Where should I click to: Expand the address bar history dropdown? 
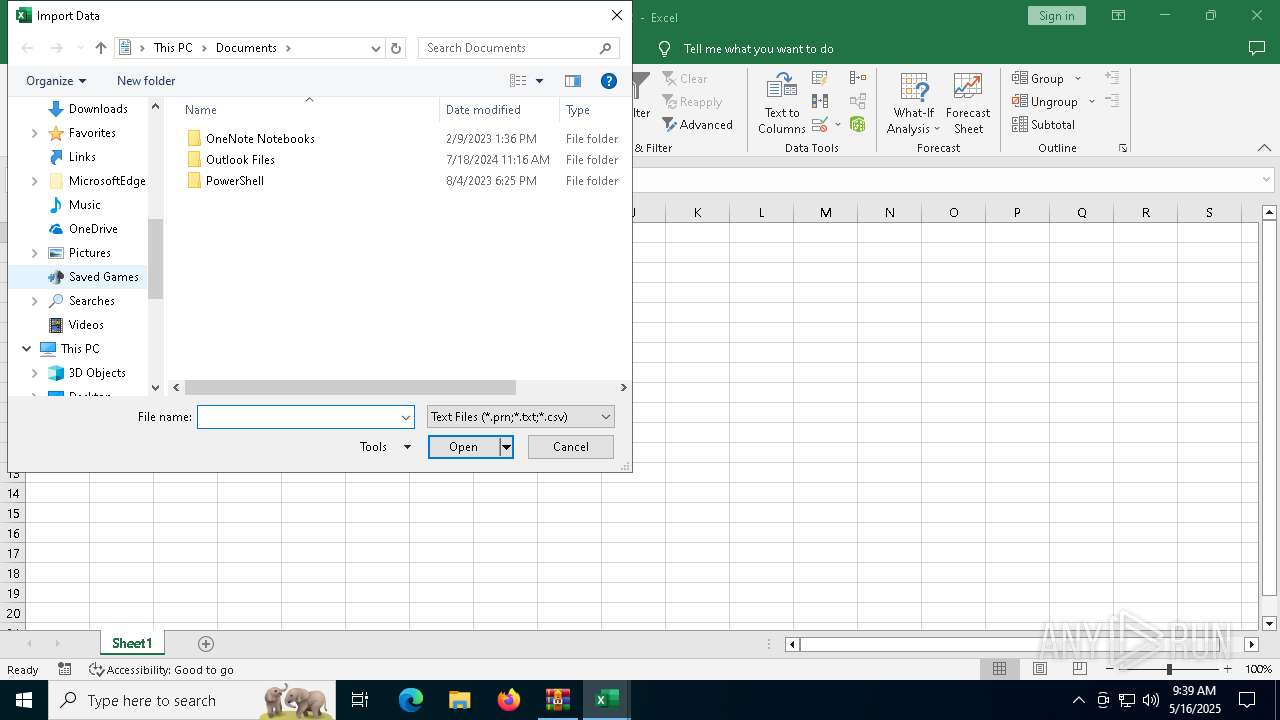pos(376,48)
